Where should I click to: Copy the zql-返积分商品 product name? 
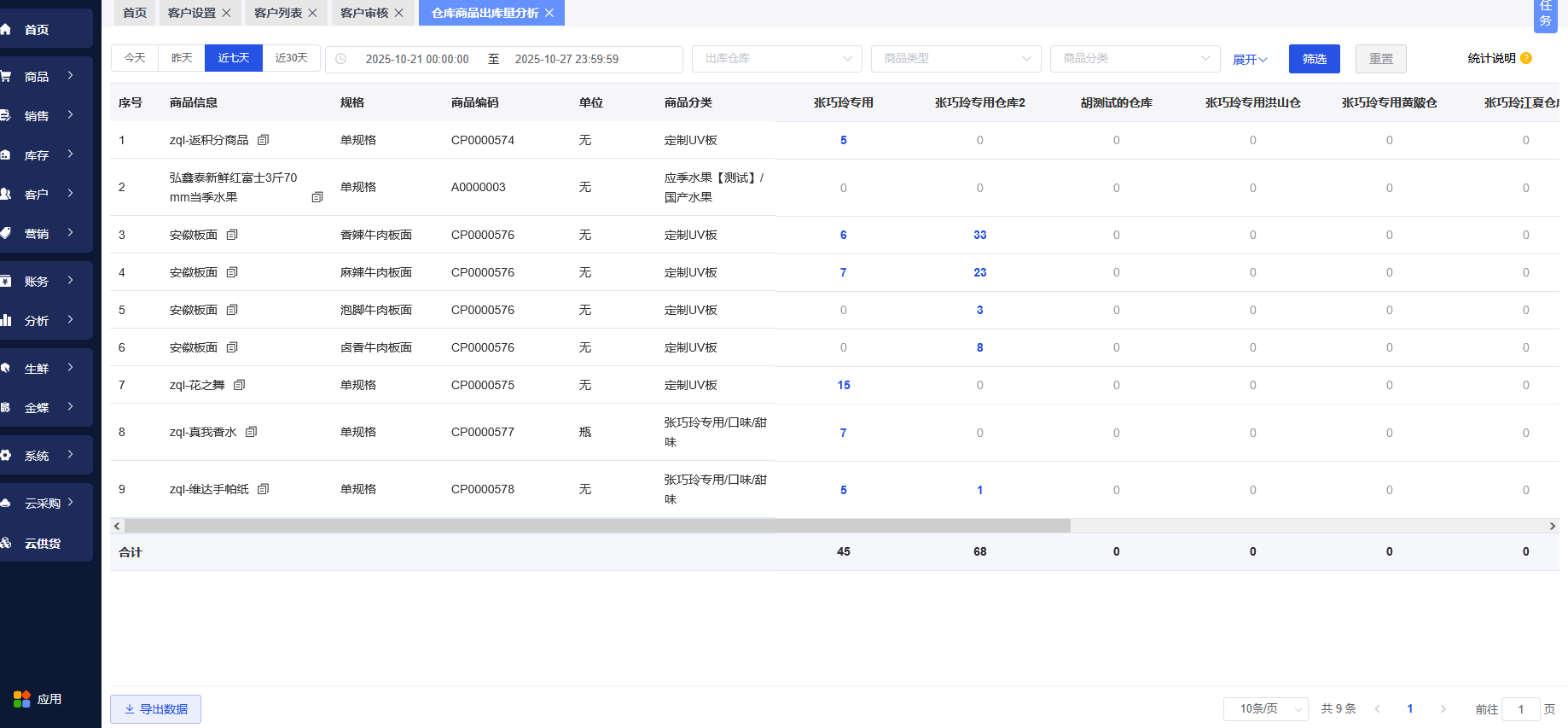coord(264,140)
